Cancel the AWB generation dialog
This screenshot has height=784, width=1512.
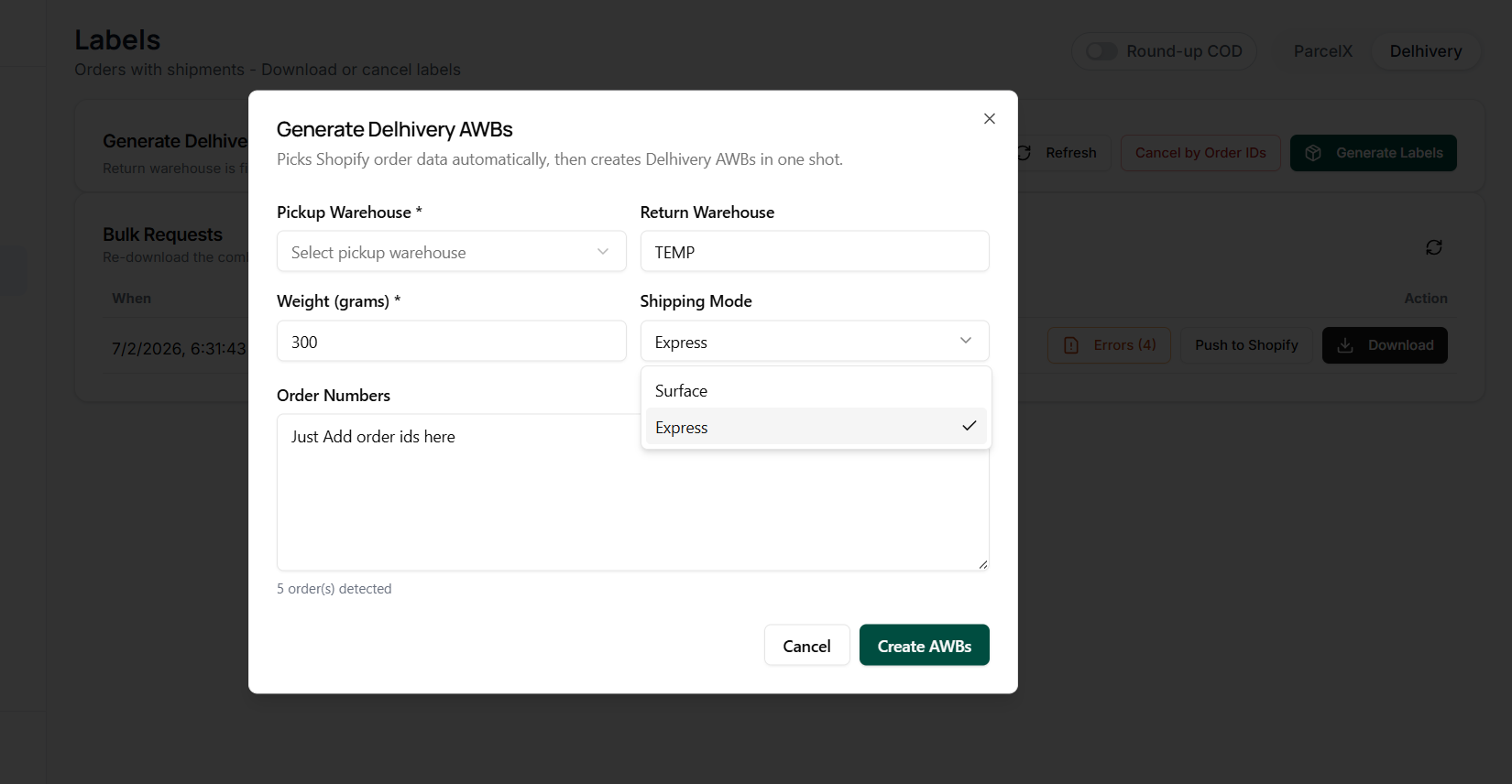[806, 646]
